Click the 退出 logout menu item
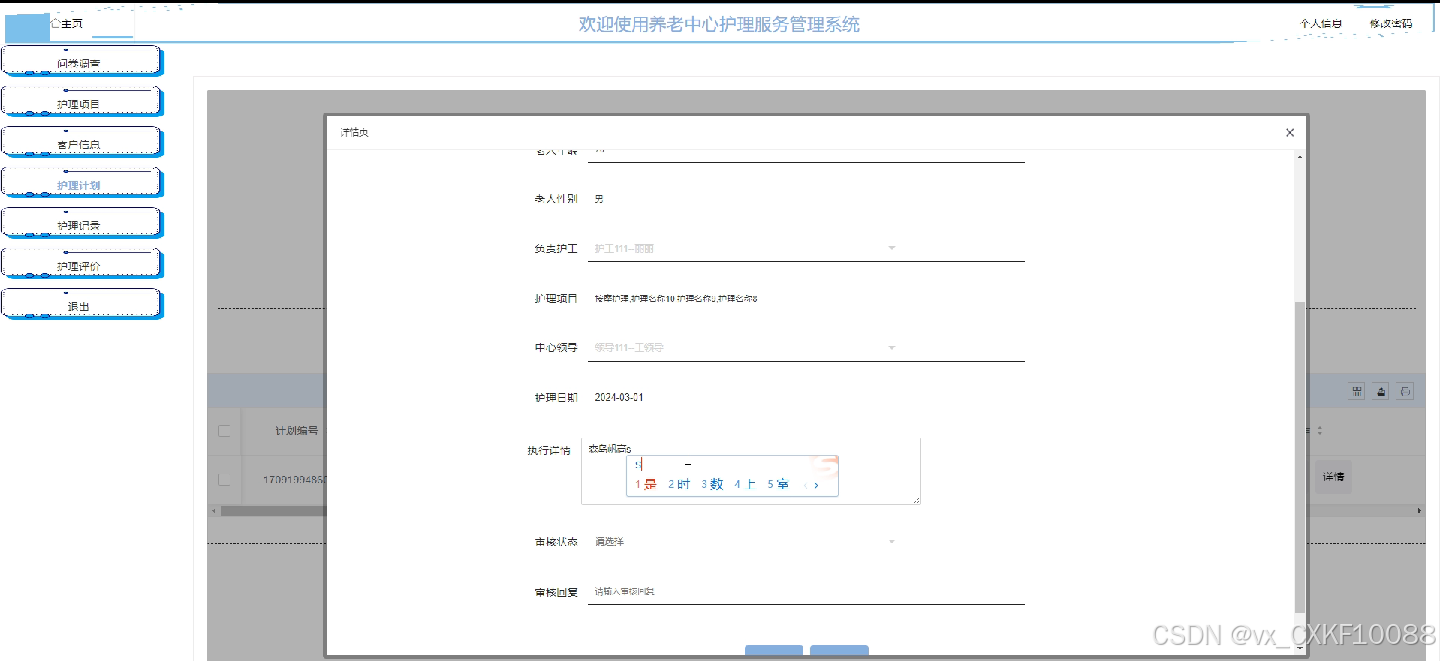The width and height of the screenshot is (1440, 661). click(80, 303)
